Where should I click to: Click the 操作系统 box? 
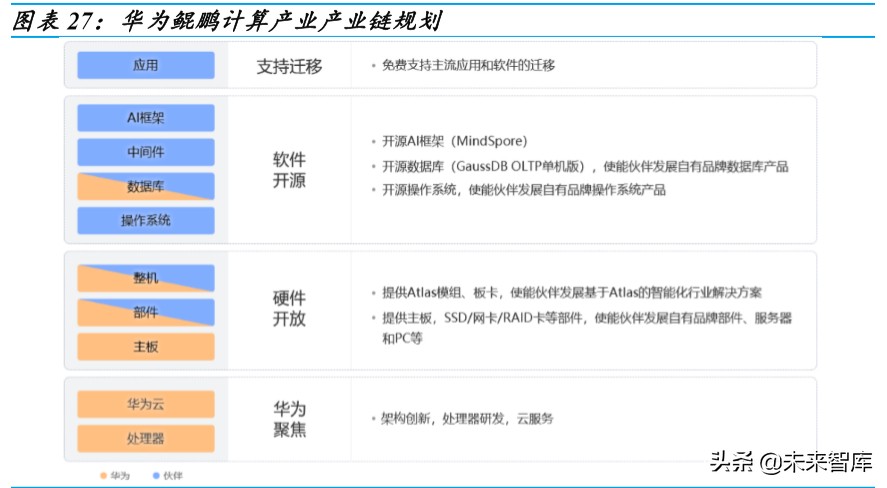146,220
